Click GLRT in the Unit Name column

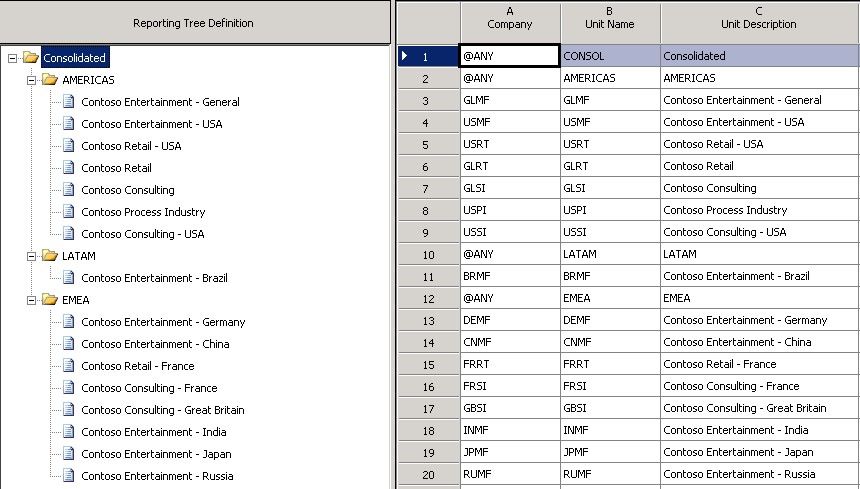(x=610, y=166)
